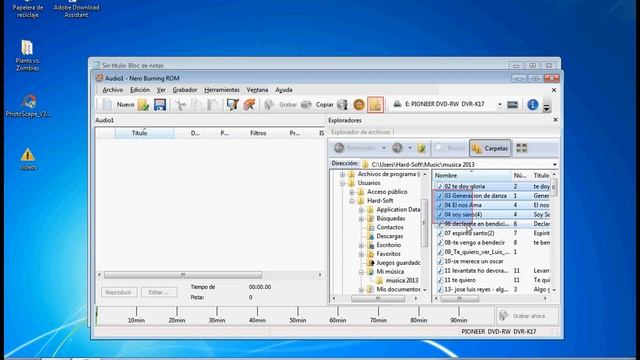Toggle the Carpetas folders view button

coord(490,148)
